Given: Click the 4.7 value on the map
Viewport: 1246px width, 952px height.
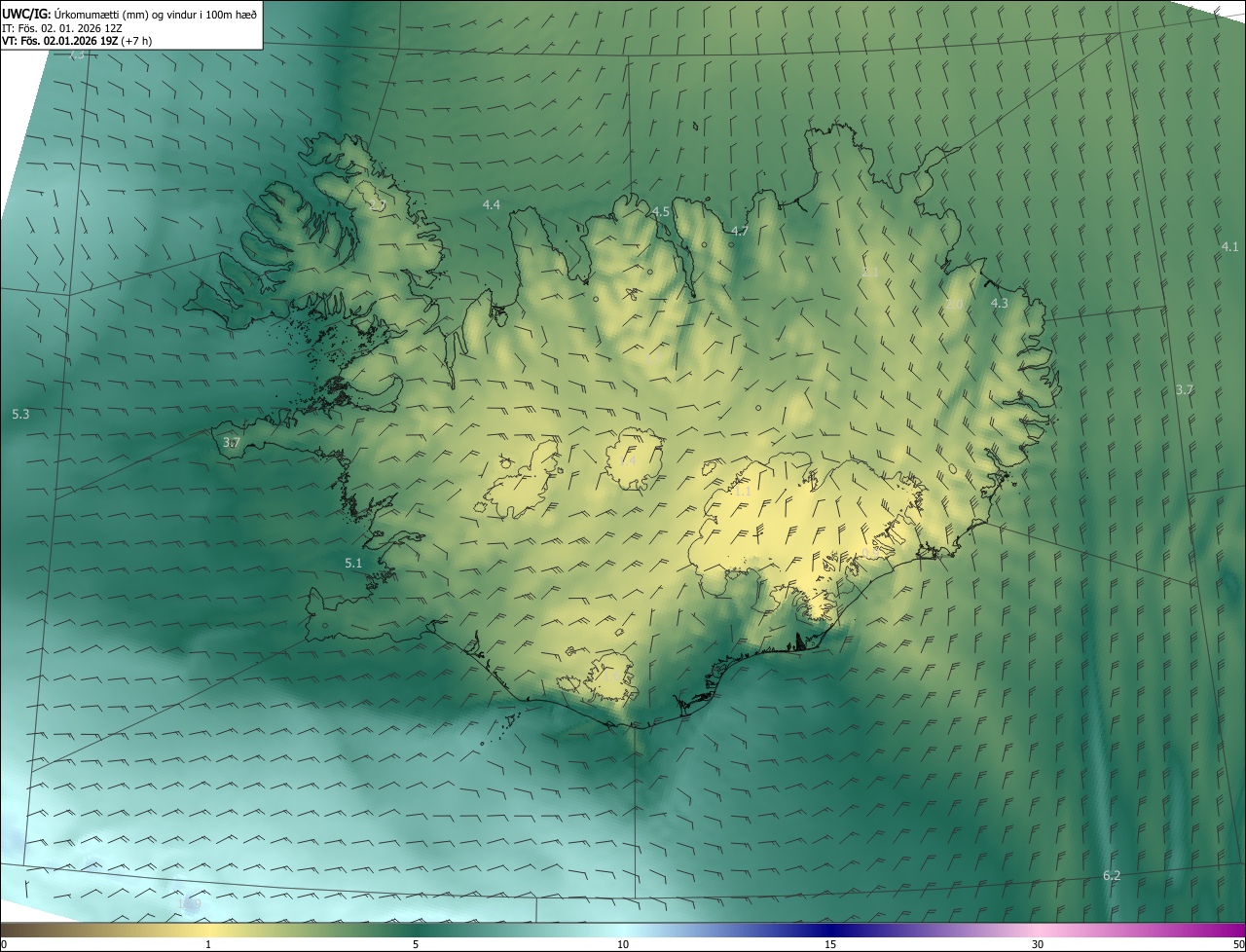Looking at the screenshot, I should click(740, 231).
